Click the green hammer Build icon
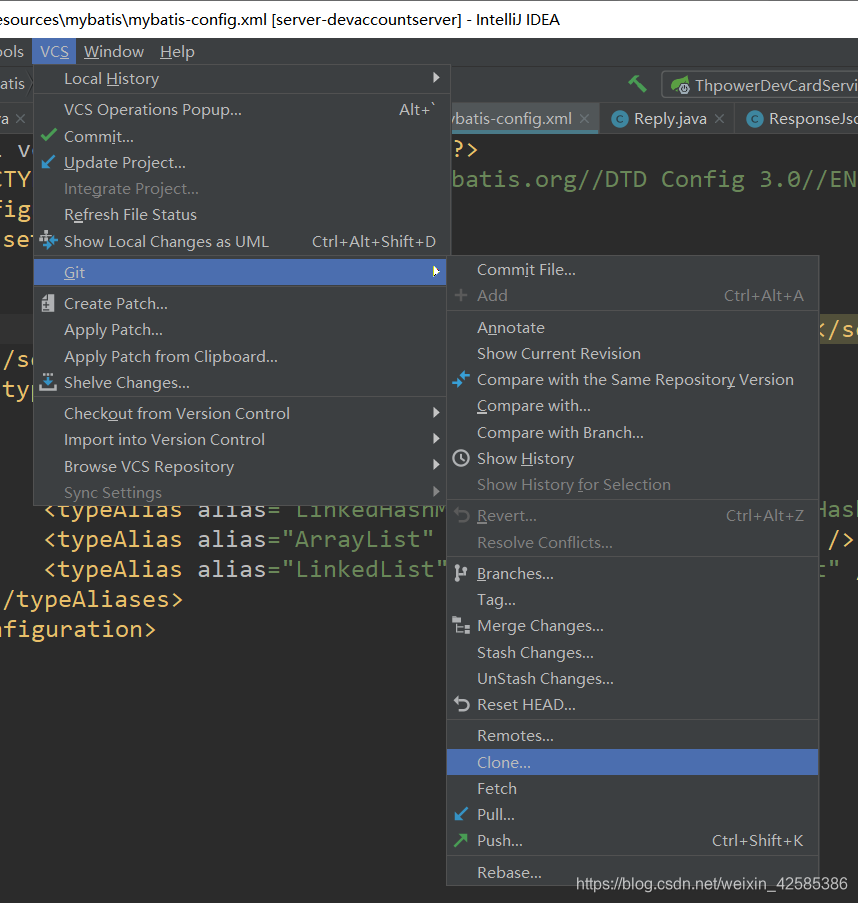Image resolution: width=858 pixels, height=903 pixels. [637, 84]
